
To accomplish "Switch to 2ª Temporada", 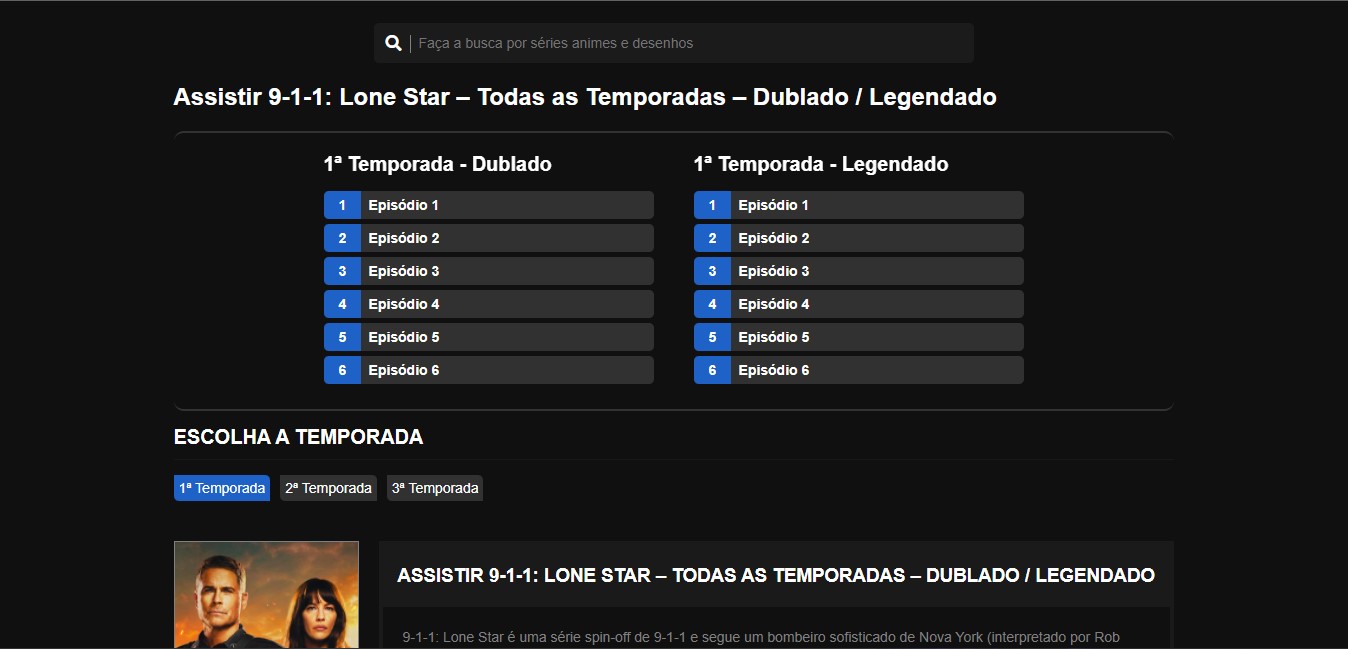I will tap(328, 488).
